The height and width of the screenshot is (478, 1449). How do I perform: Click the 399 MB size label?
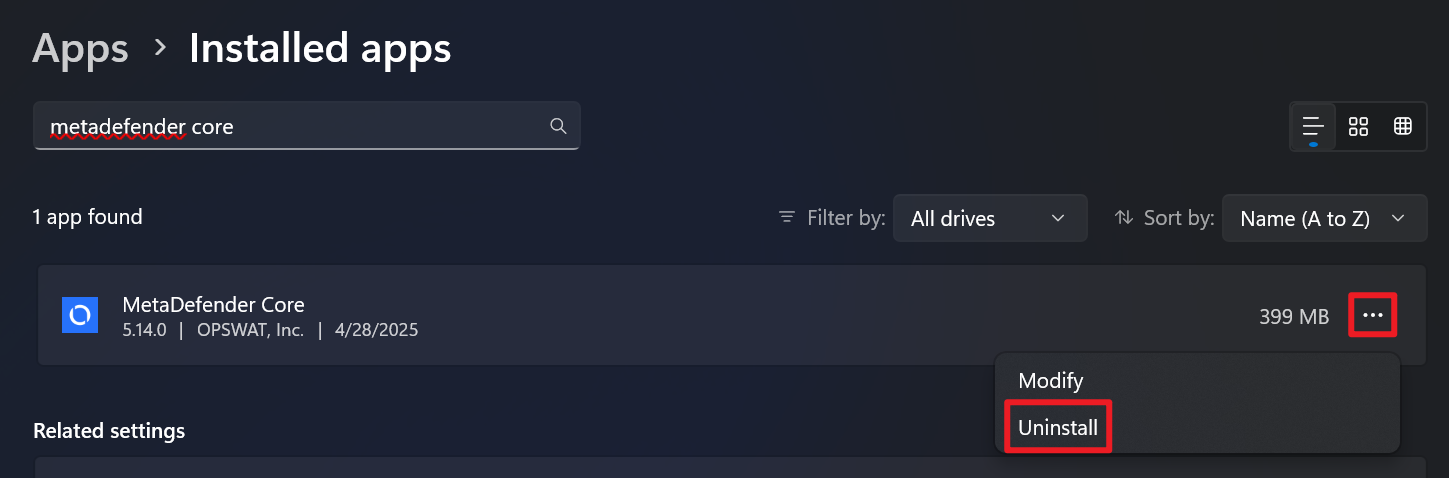1294,317
